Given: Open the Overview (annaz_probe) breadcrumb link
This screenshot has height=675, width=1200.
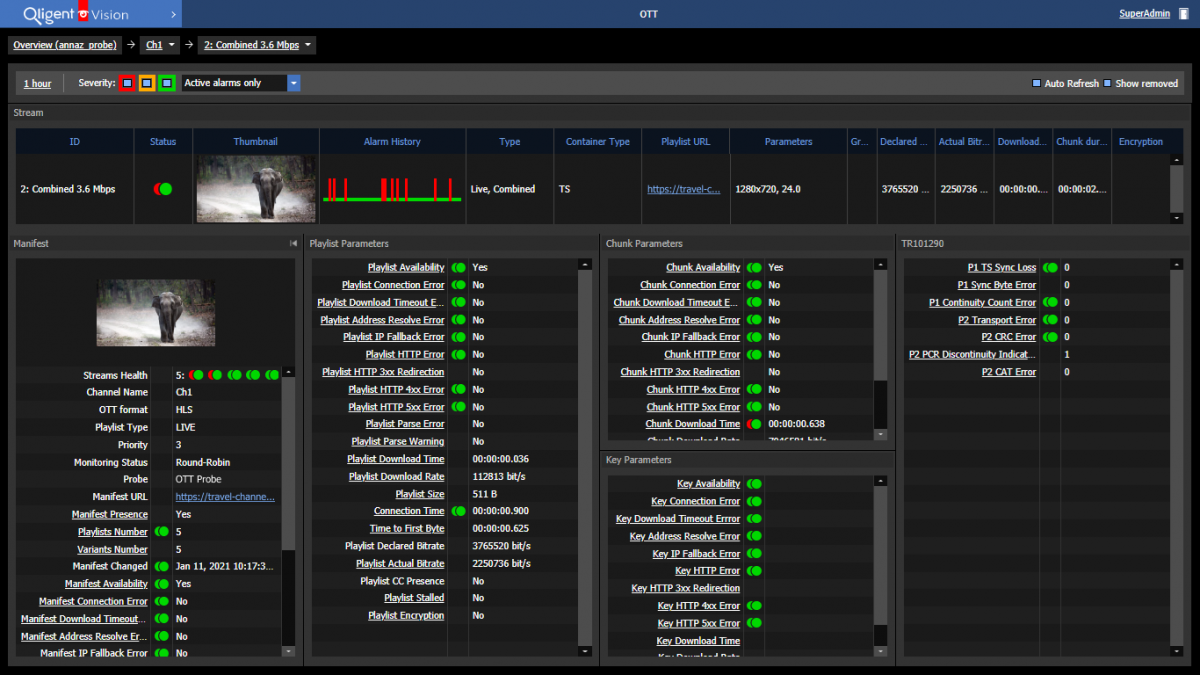Looking at the screenshot, I should (x=65, y=45).
